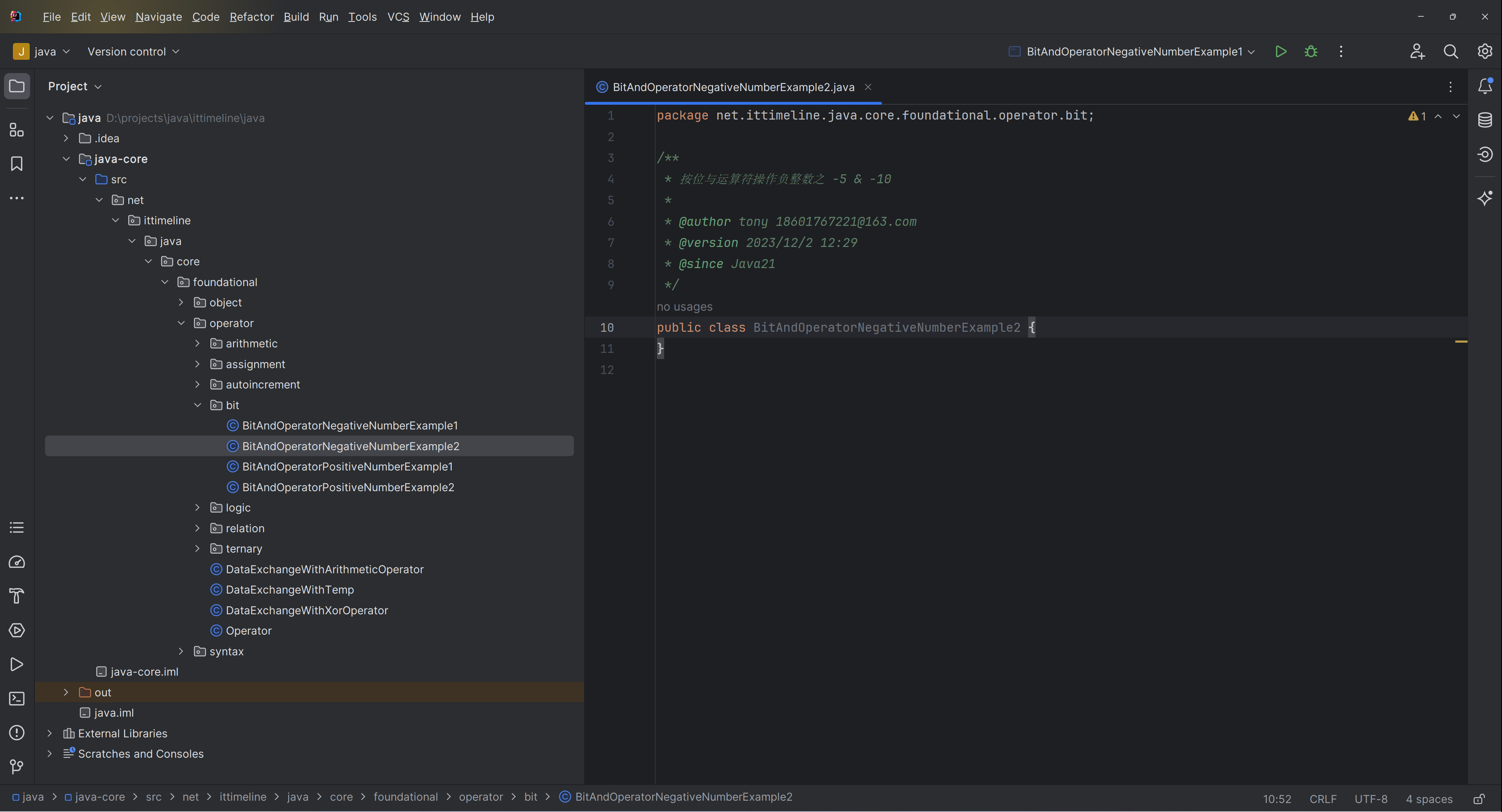The image size is (1502, 812).
Task: Expand the logic package
Action: click(x=197, y=508)
